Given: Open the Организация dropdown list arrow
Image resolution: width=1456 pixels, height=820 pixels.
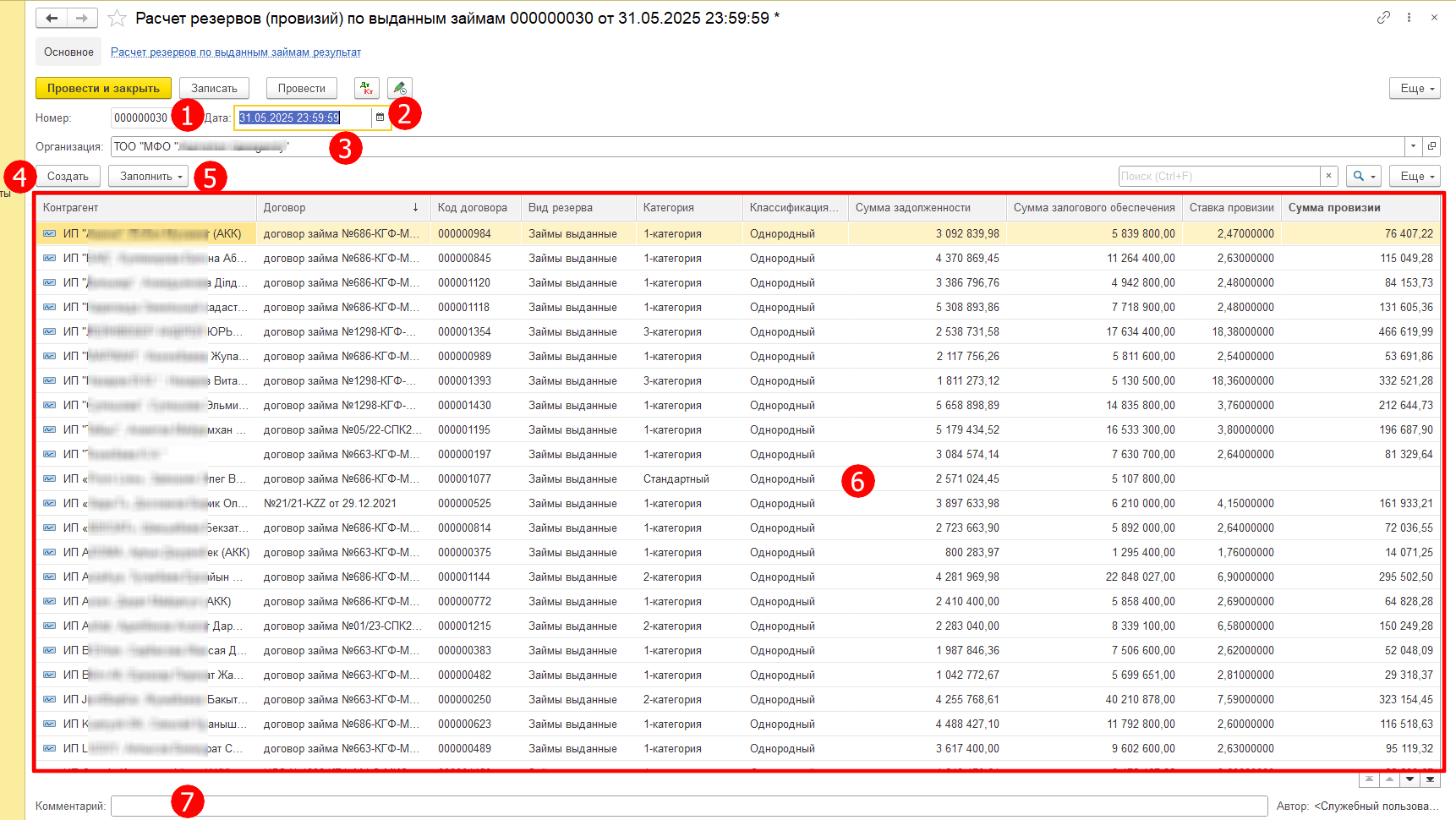Looking at the screenshot, I should click(1413, 146).
